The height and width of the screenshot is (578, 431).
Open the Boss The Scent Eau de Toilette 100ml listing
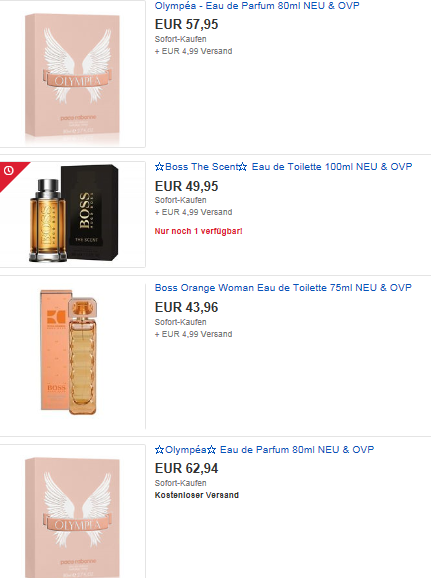(283, 167)
